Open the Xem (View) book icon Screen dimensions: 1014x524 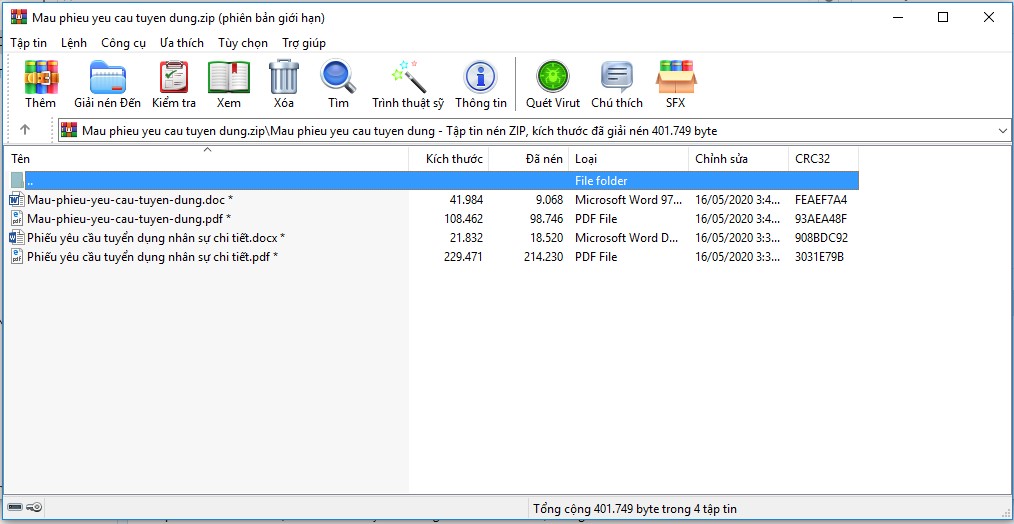point(228,78)
